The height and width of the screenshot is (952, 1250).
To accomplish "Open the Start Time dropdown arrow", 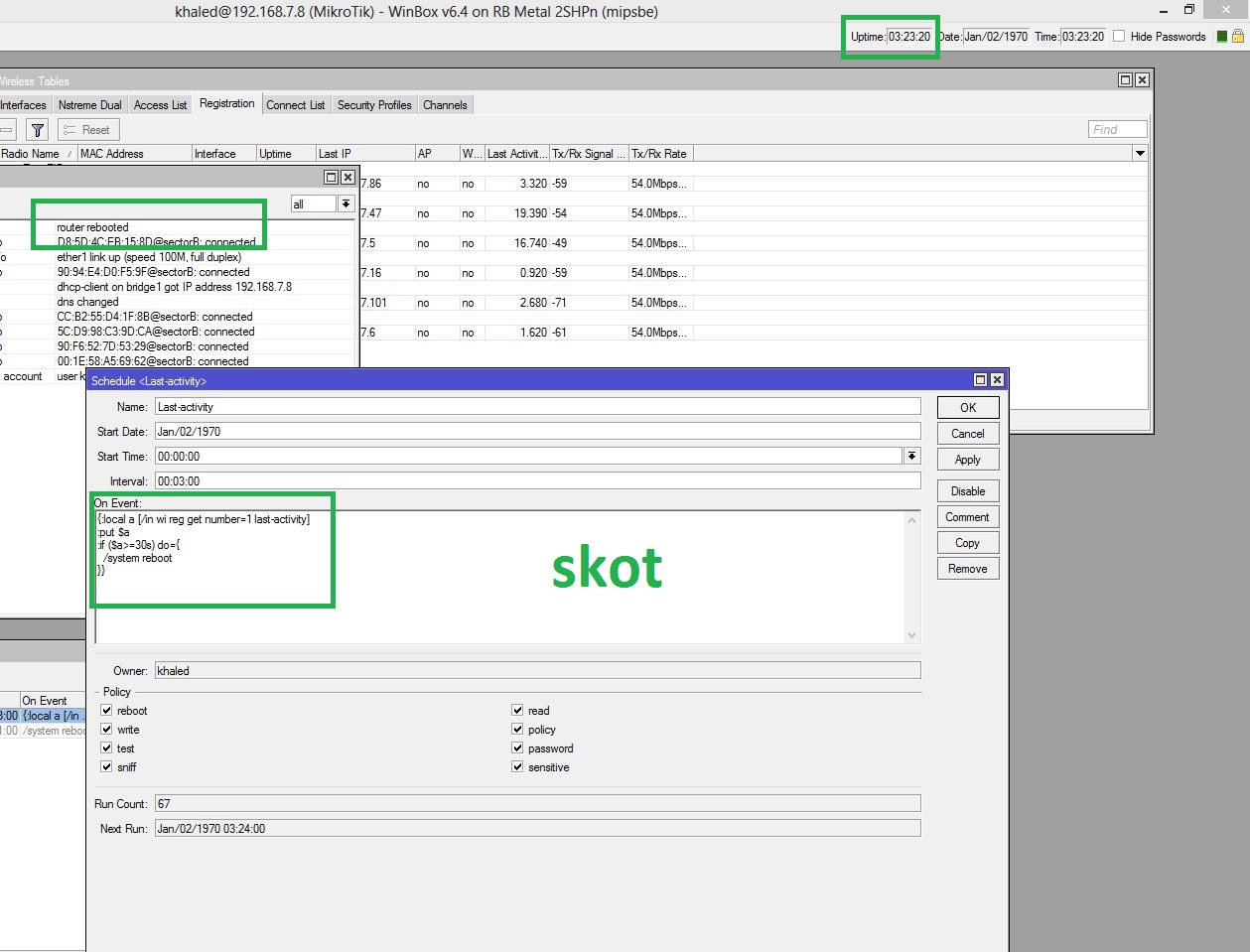I will coord(911,455).
